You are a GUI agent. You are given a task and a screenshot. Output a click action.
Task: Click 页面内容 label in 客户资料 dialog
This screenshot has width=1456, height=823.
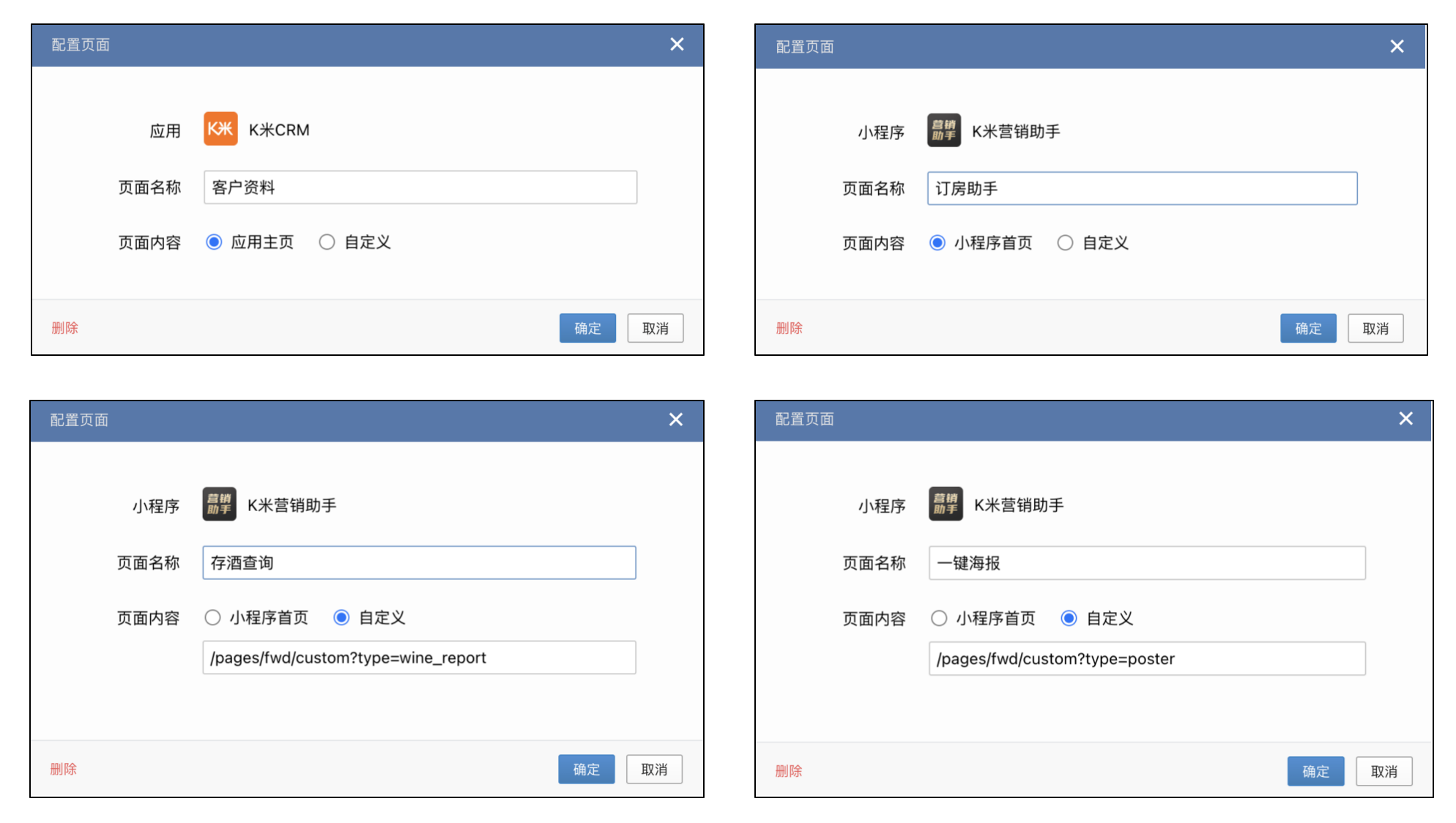[x=149, y=242]
